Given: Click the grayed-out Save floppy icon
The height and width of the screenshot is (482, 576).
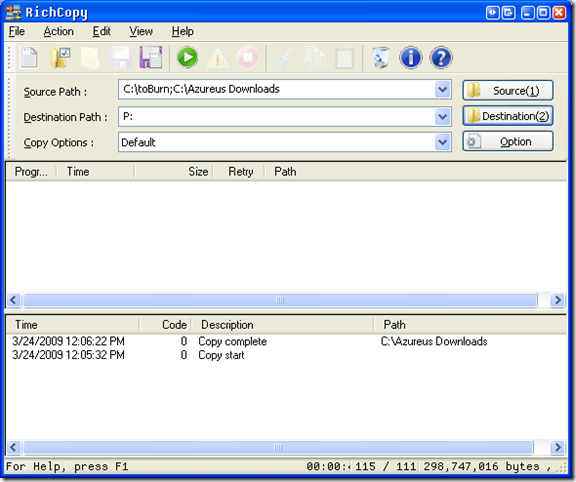Looking at the screenshot, I should [120, 57].
